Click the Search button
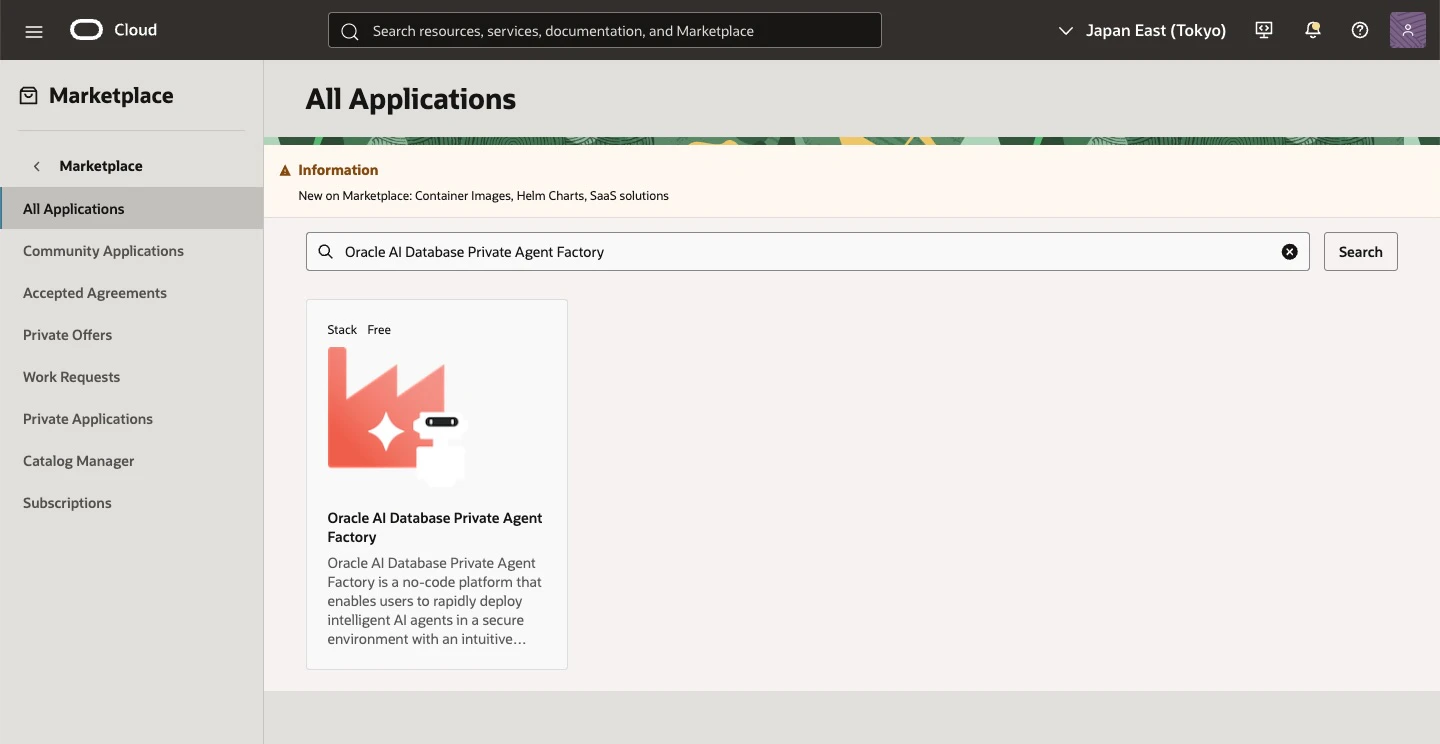 pyautogui.click(x=1361, y=252)
